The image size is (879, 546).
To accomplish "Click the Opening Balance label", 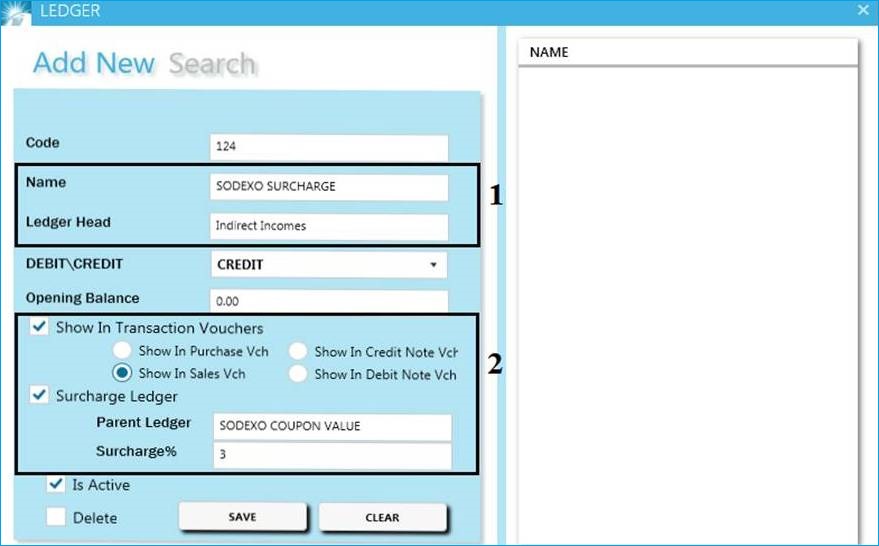I will point(82,298).
